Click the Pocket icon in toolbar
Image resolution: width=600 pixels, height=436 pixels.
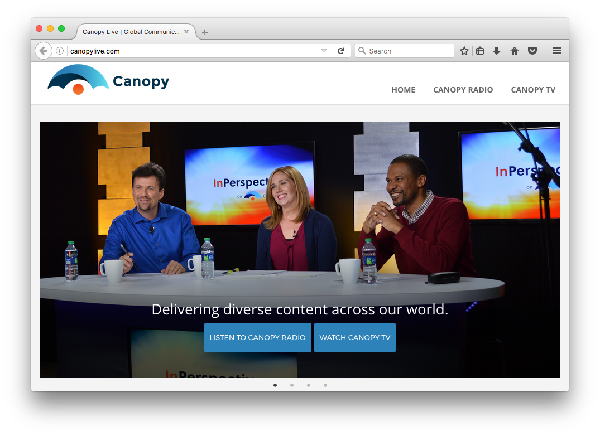[x=532, y=51]
